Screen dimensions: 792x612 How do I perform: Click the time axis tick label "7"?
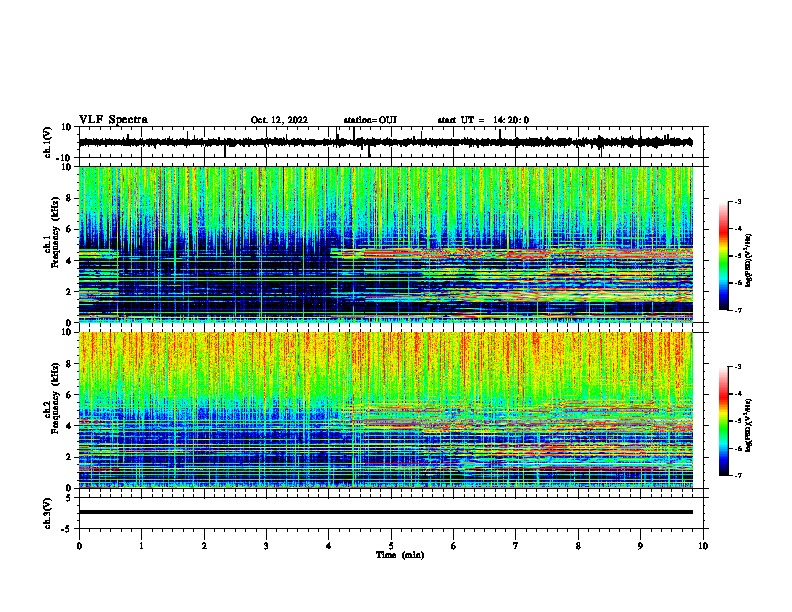516,546
